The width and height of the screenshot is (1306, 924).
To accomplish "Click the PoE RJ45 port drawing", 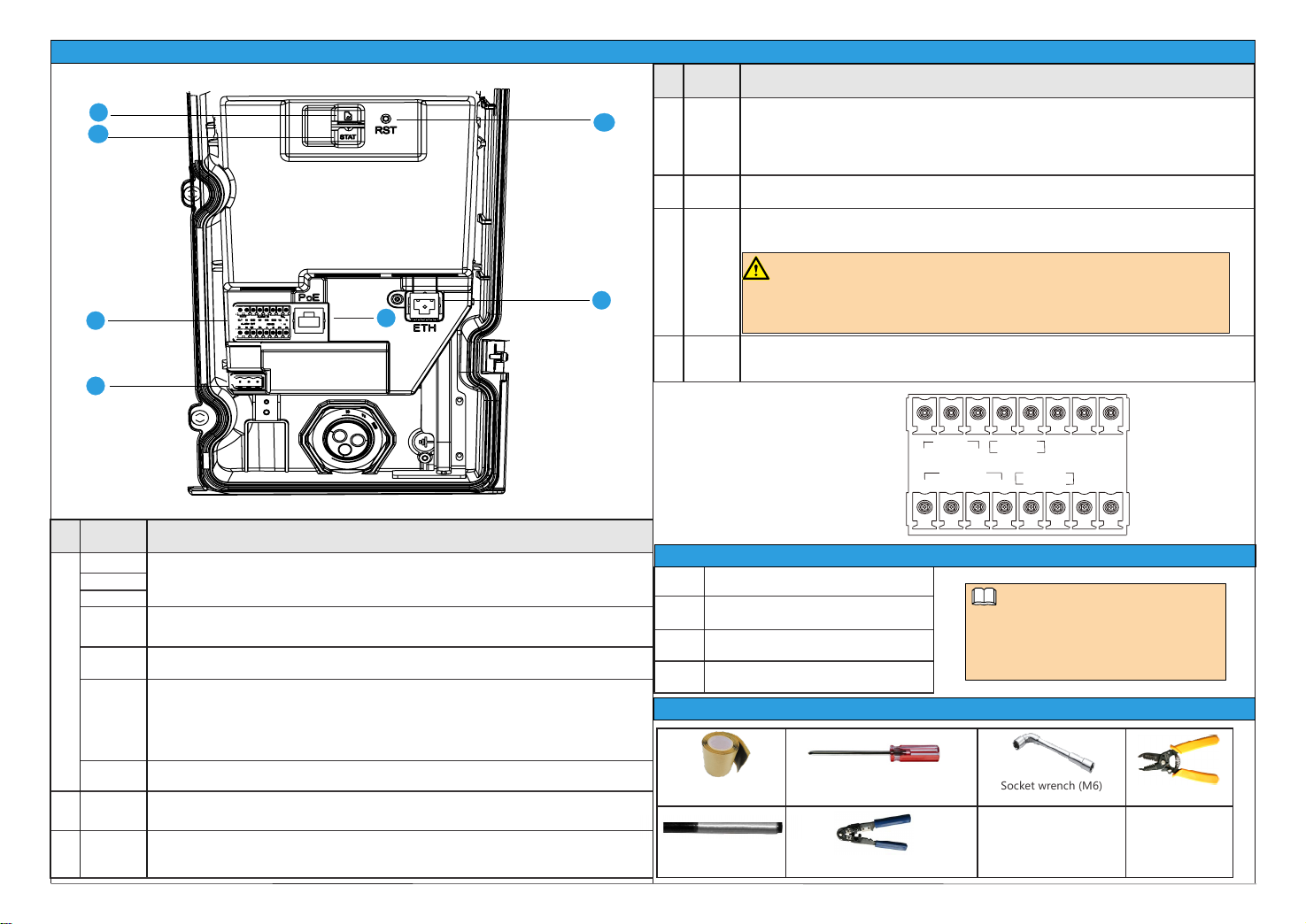I will tap(311, 320).
